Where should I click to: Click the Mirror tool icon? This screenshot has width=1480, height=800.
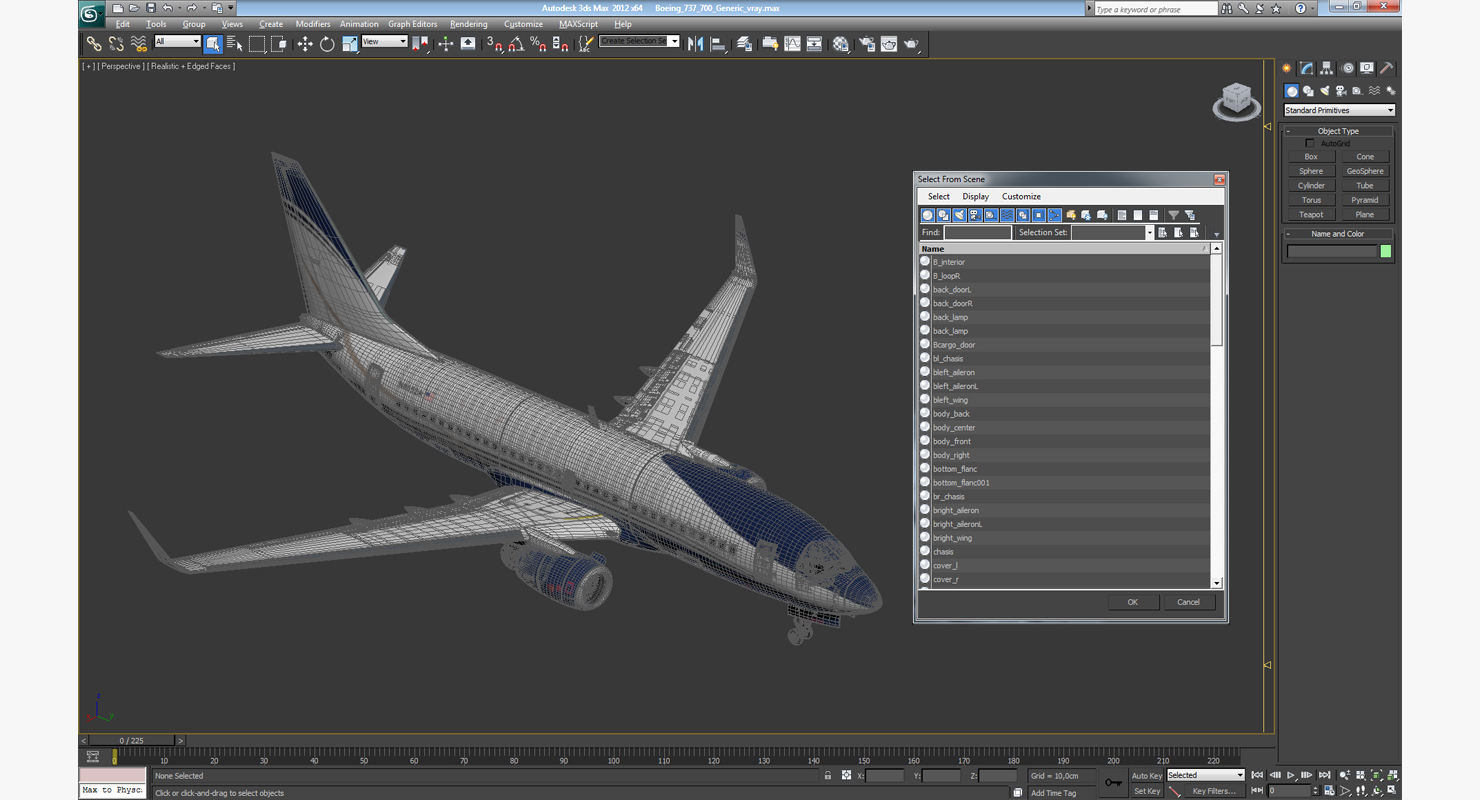point(696,44)
